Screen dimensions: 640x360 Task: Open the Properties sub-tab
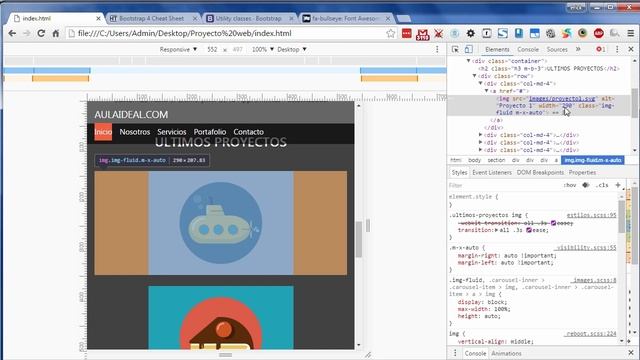(x=582, y=173)
